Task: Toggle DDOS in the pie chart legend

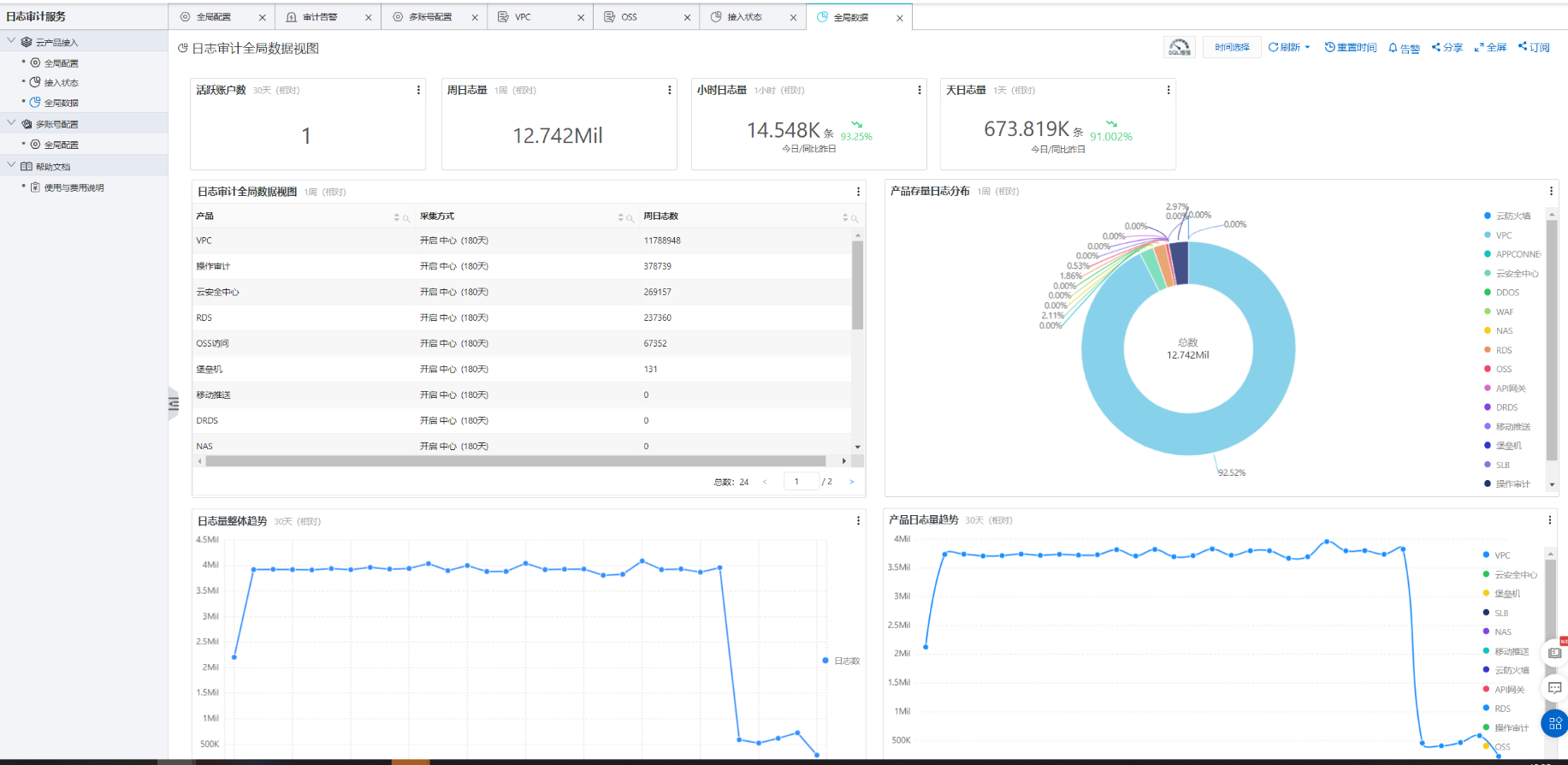Action: coord(1501,293)
